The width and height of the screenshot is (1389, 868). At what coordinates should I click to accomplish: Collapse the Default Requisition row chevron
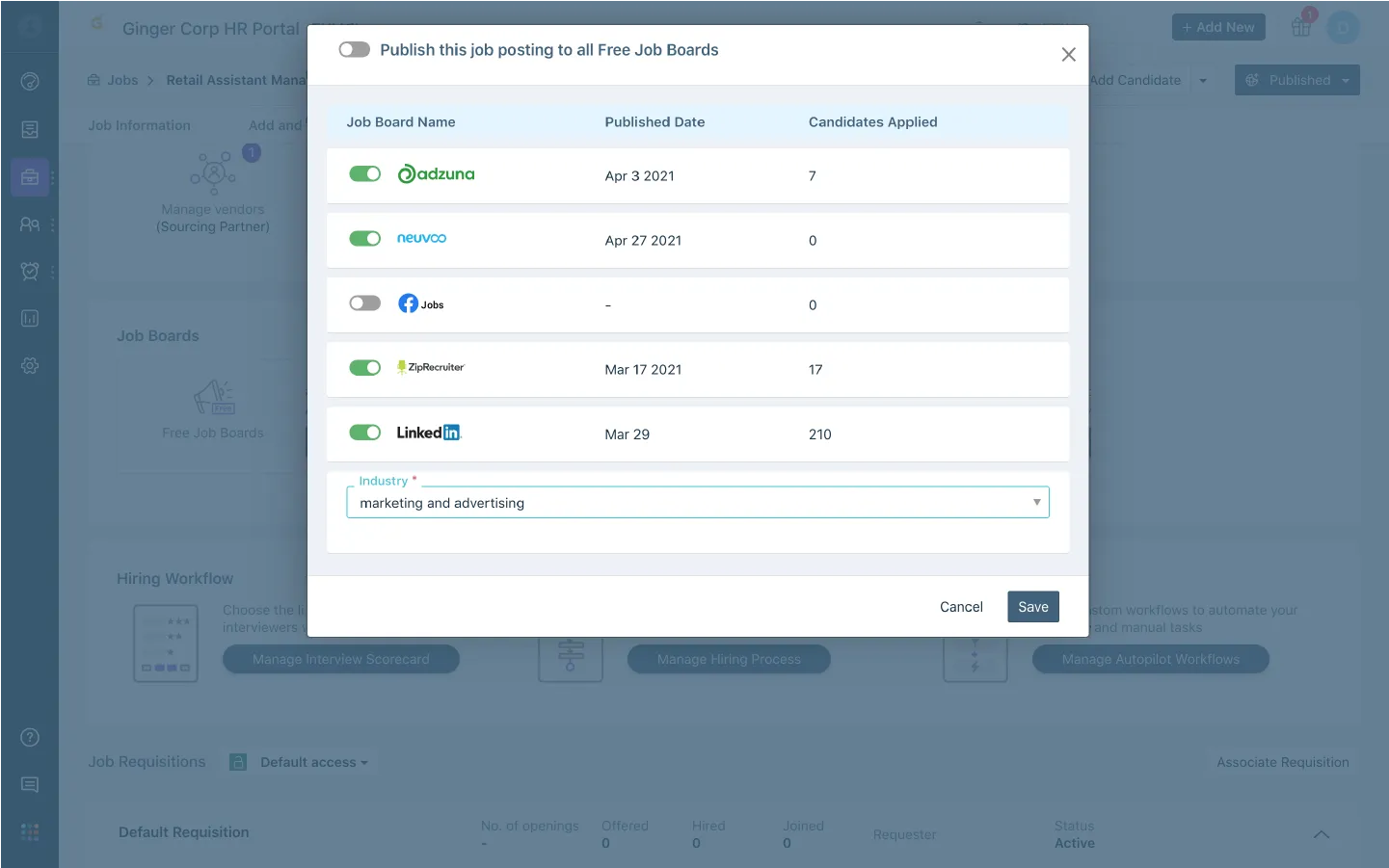[1322, 834]
